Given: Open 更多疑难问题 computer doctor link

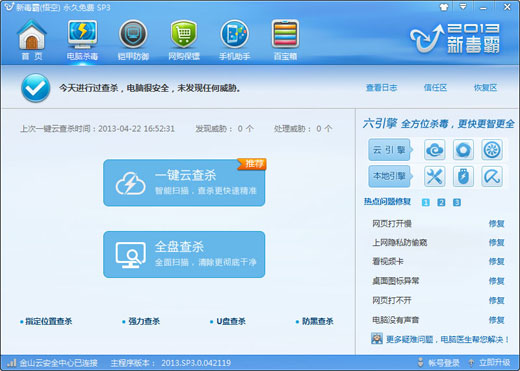Looking at the screenshot, I should click(x=447, y=339).
